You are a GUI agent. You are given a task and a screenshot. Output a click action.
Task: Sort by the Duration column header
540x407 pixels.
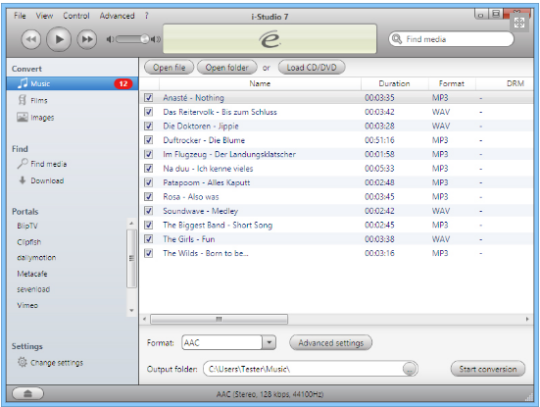click(394, 83)
